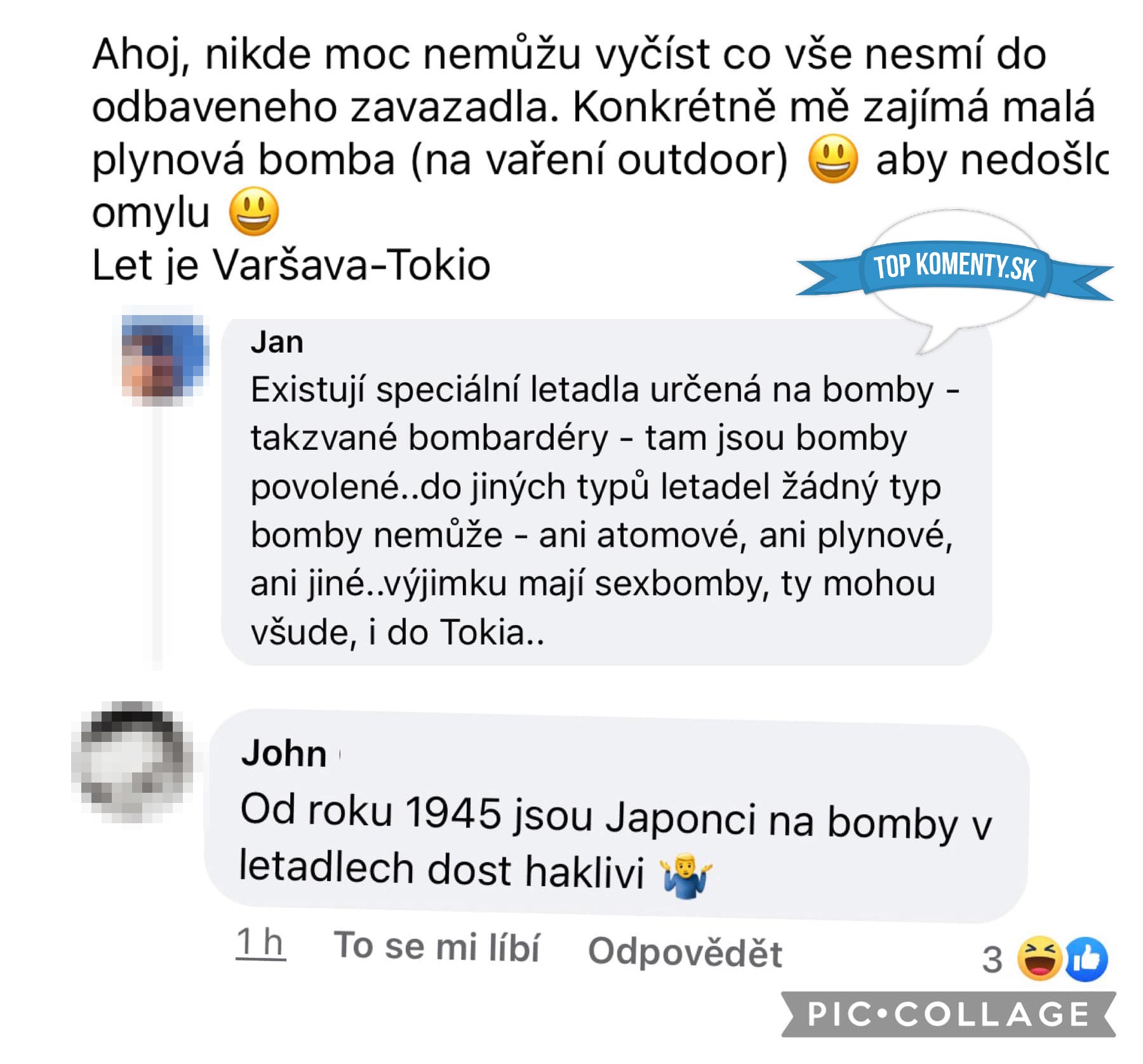Click the shrugging man emoji

coord(686,875)
